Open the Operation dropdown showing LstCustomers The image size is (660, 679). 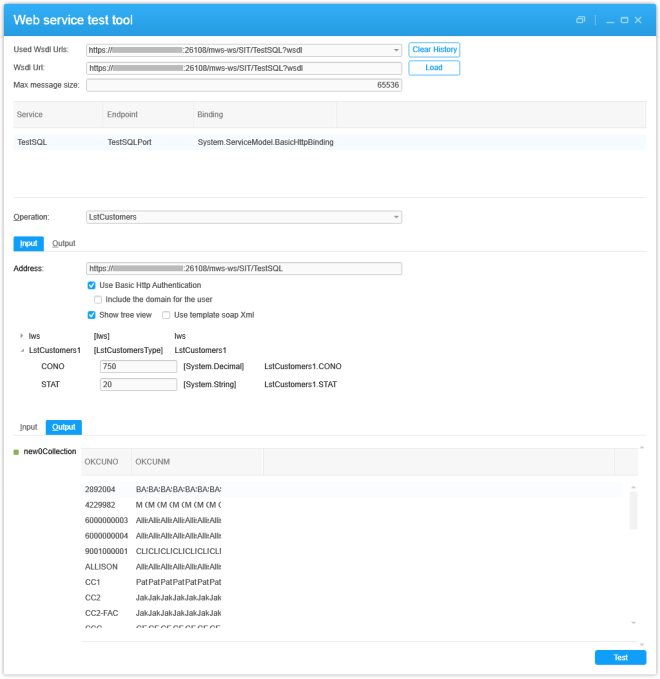click(x=396, y=217)
